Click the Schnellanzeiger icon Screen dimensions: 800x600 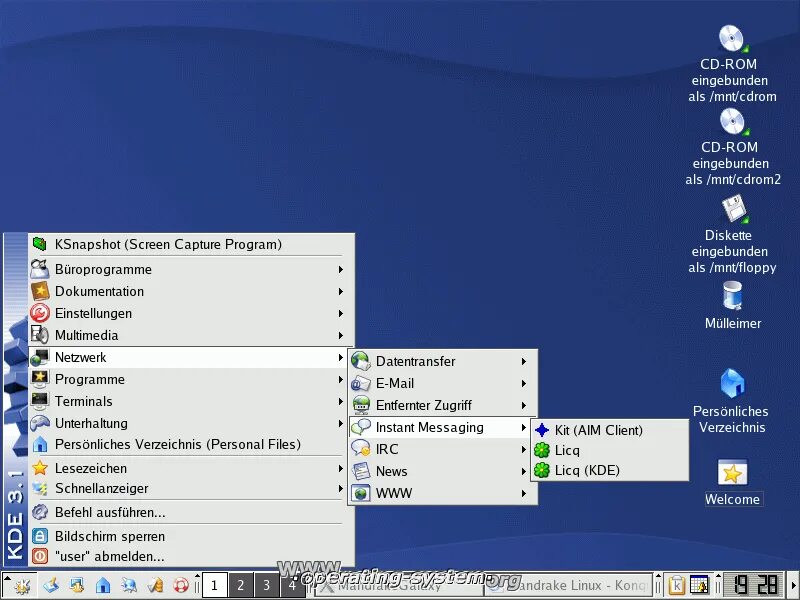click(x=40, y=488)
